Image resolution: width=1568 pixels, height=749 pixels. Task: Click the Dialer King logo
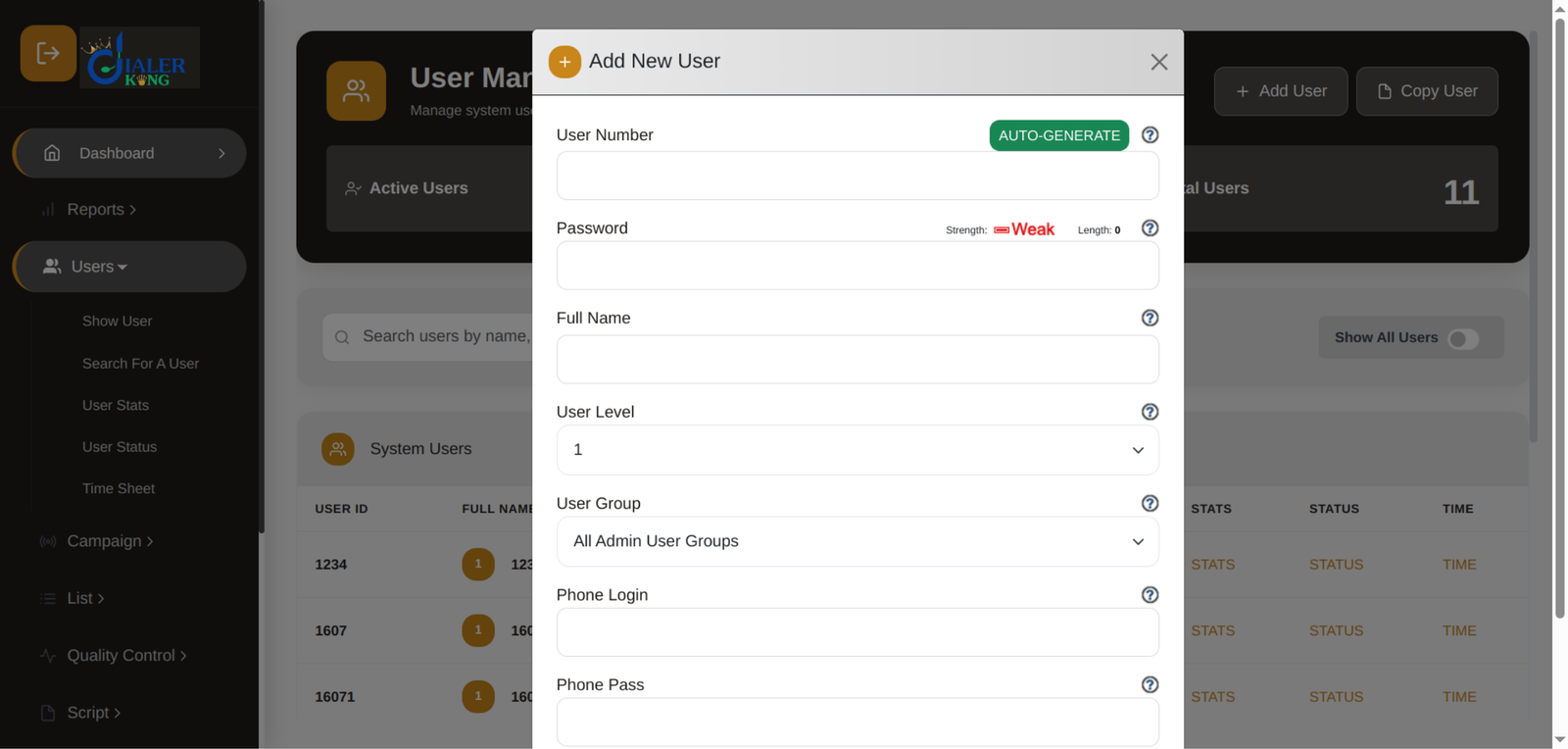(x=139, y=58)
